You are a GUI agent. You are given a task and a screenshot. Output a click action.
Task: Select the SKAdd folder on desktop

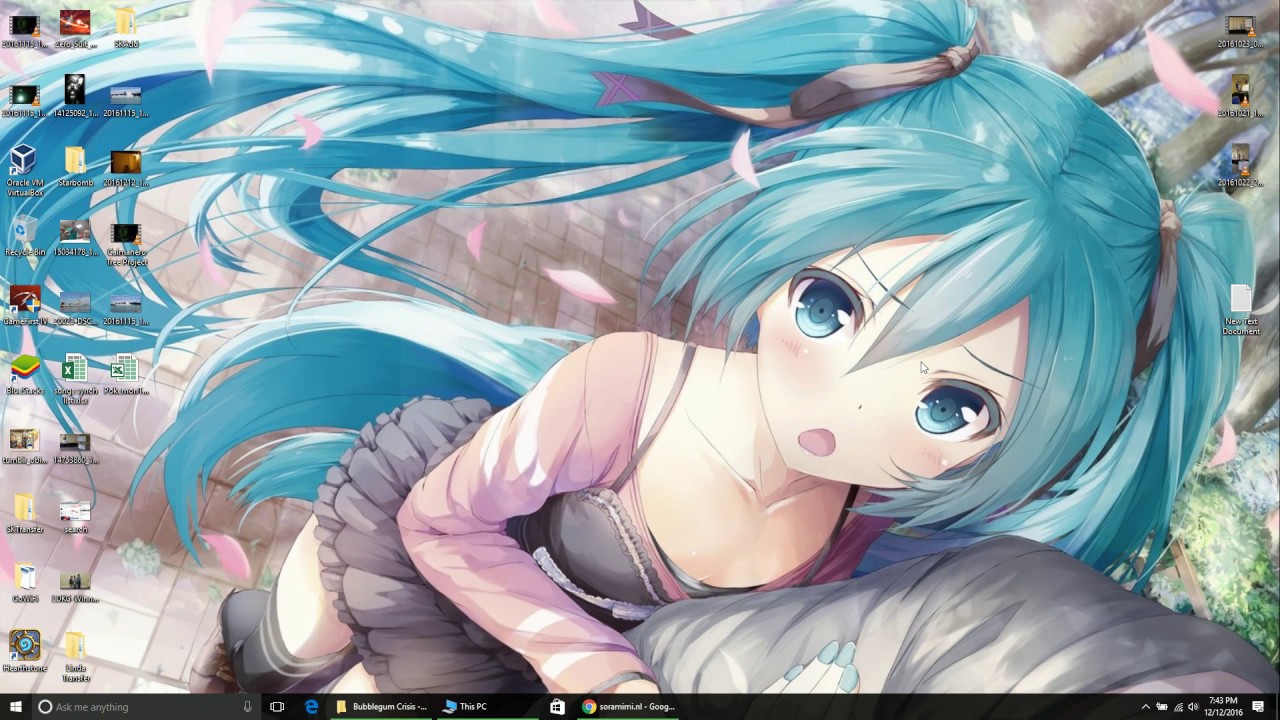(x=125, y=29)
